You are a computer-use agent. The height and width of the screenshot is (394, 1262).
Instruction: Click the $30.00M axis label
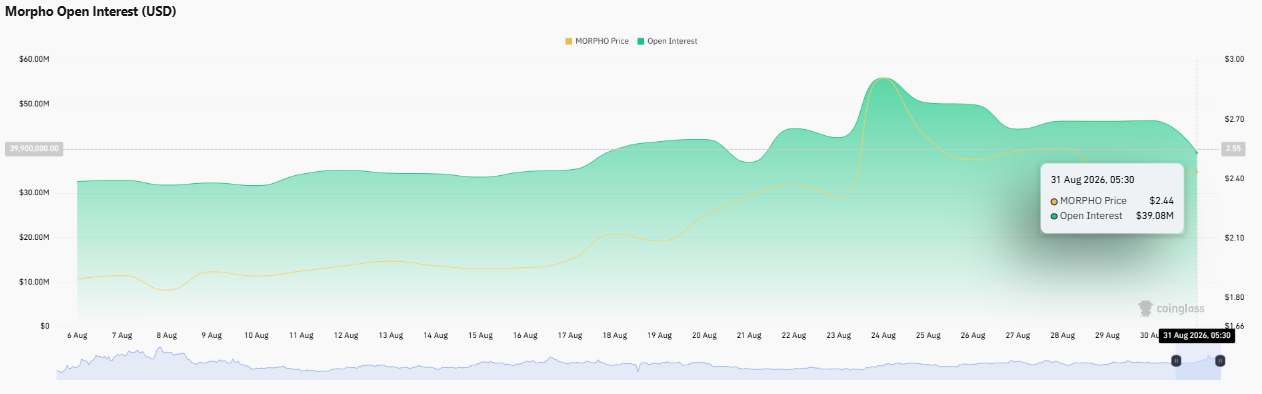34,192
